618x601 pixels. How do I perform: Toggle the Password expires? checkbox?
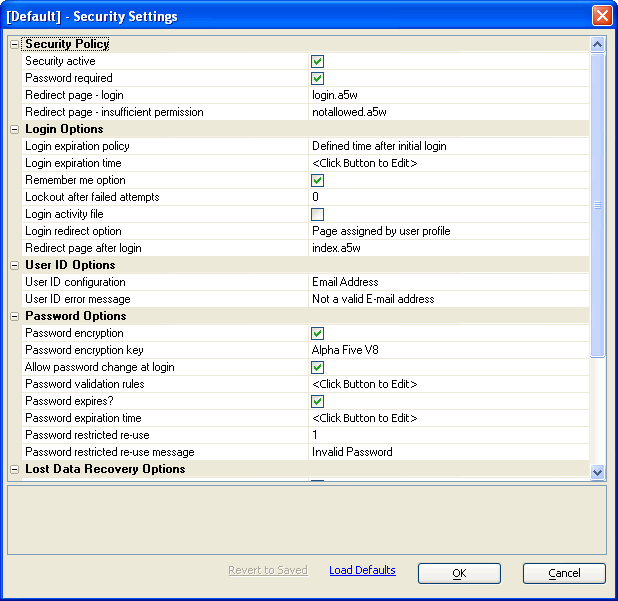[317, 402]
